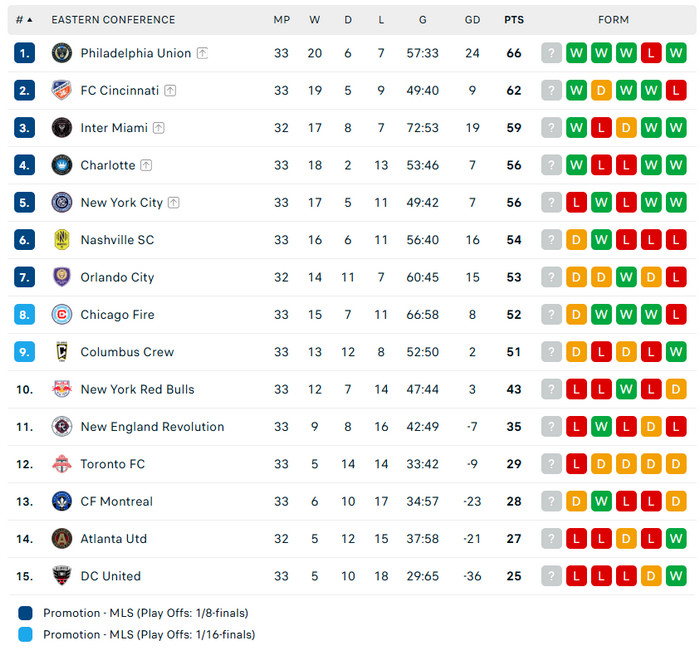Click CF Montreal's rank 13 position badge

click(25, 501)
